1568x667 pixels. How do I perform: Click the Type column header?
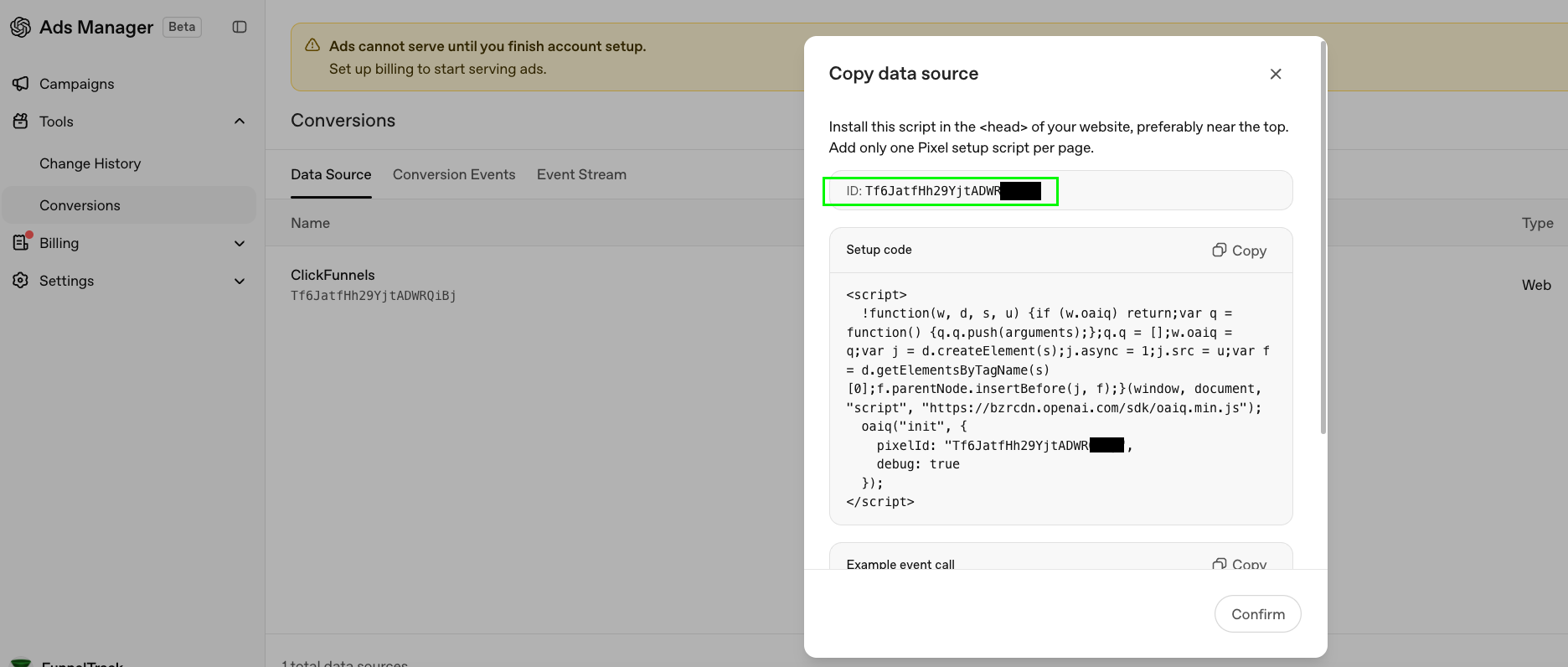tap(1537, 223)
